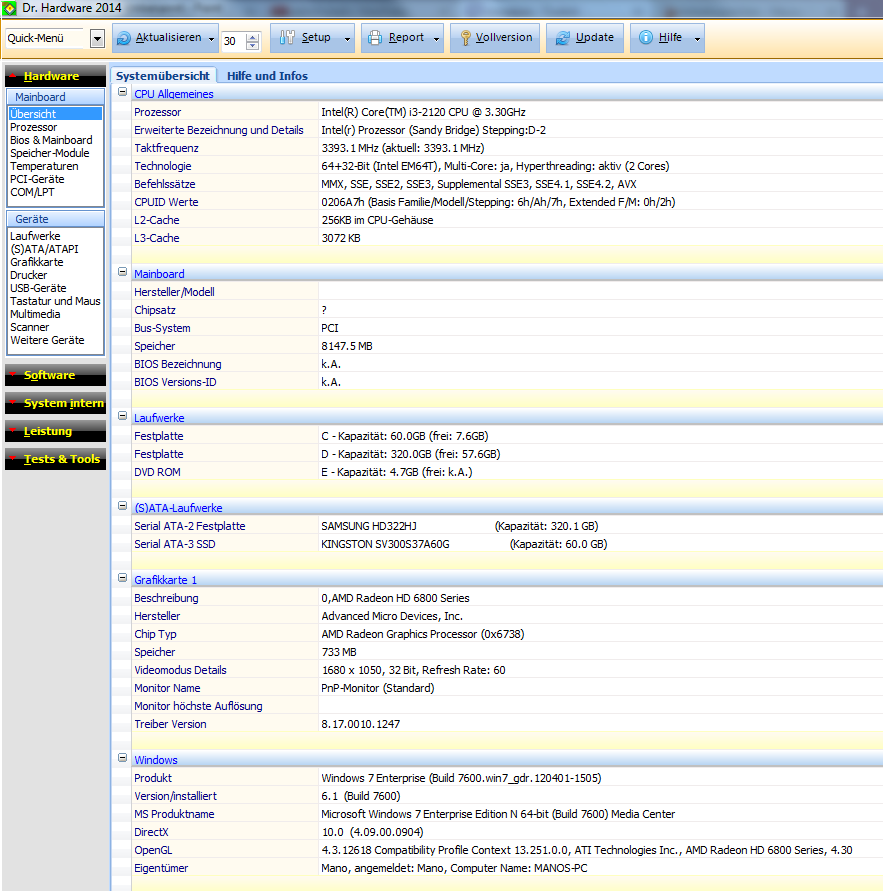Open the Quick-Menü dropdown arrow
The width and height of the screenshot is (883, 891).
pyautogui.click(x=98, y=39)
